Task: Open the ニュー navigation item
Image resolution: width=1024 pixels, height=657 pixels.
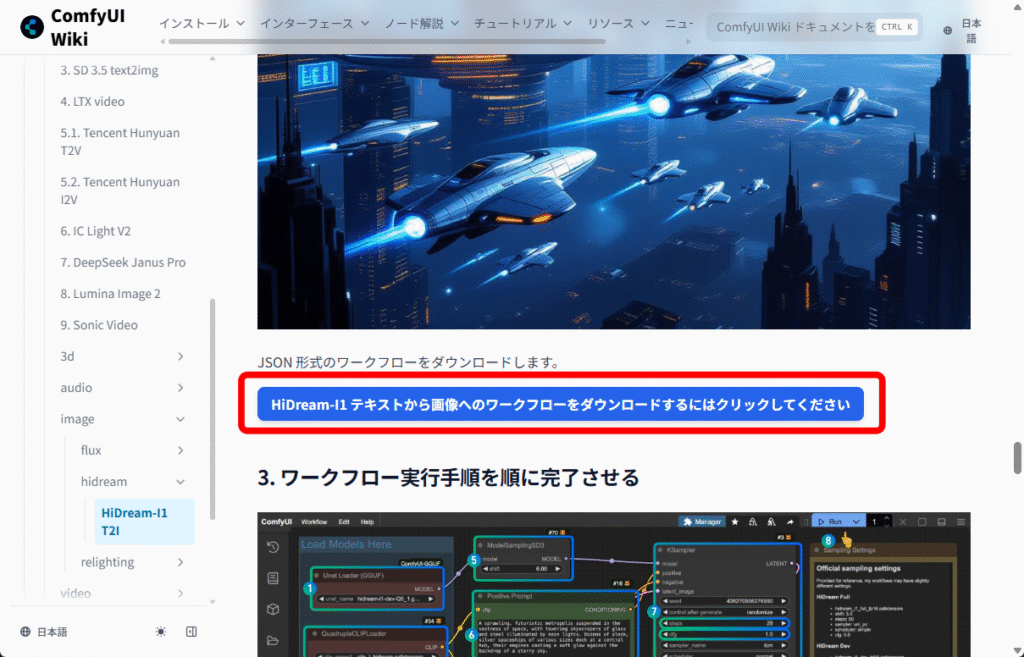Action: [679, 23]
